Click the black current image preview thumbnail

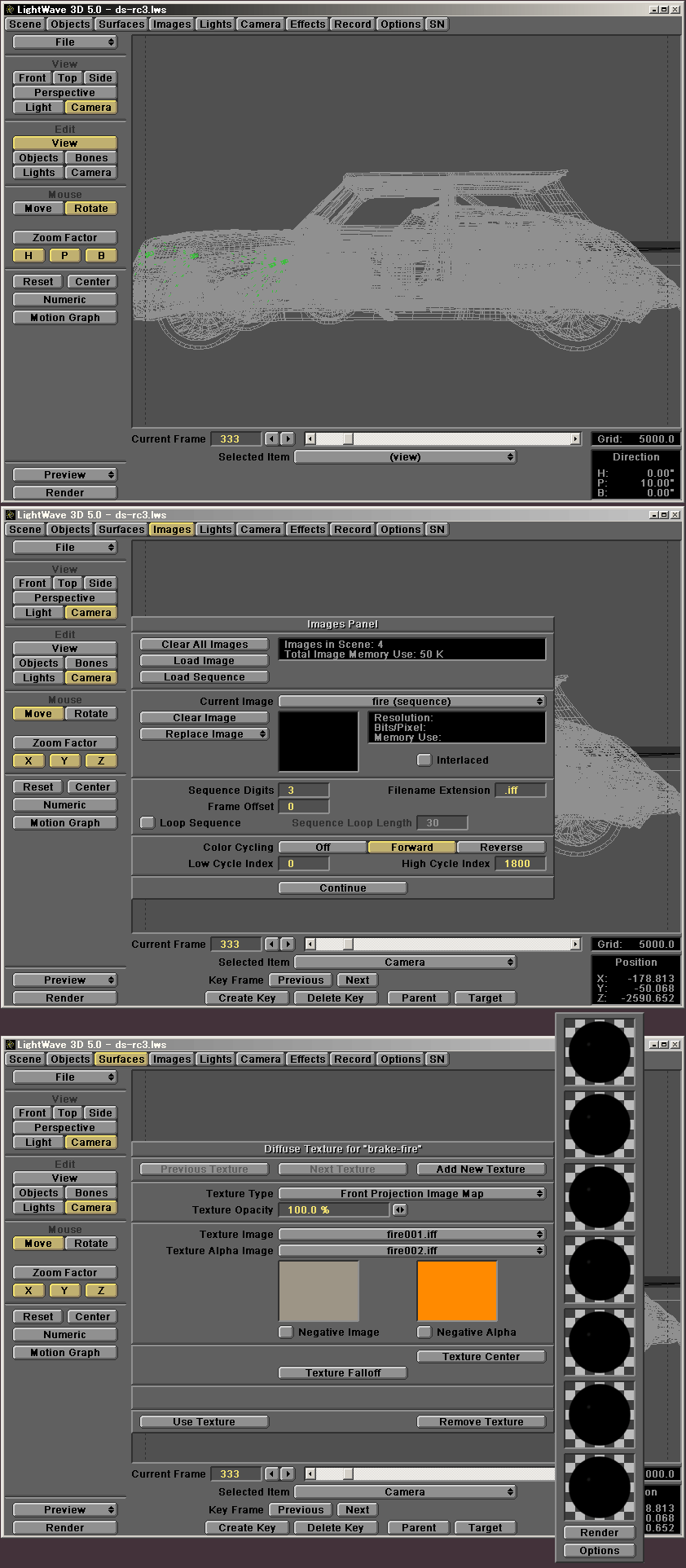tap(319, 741)
